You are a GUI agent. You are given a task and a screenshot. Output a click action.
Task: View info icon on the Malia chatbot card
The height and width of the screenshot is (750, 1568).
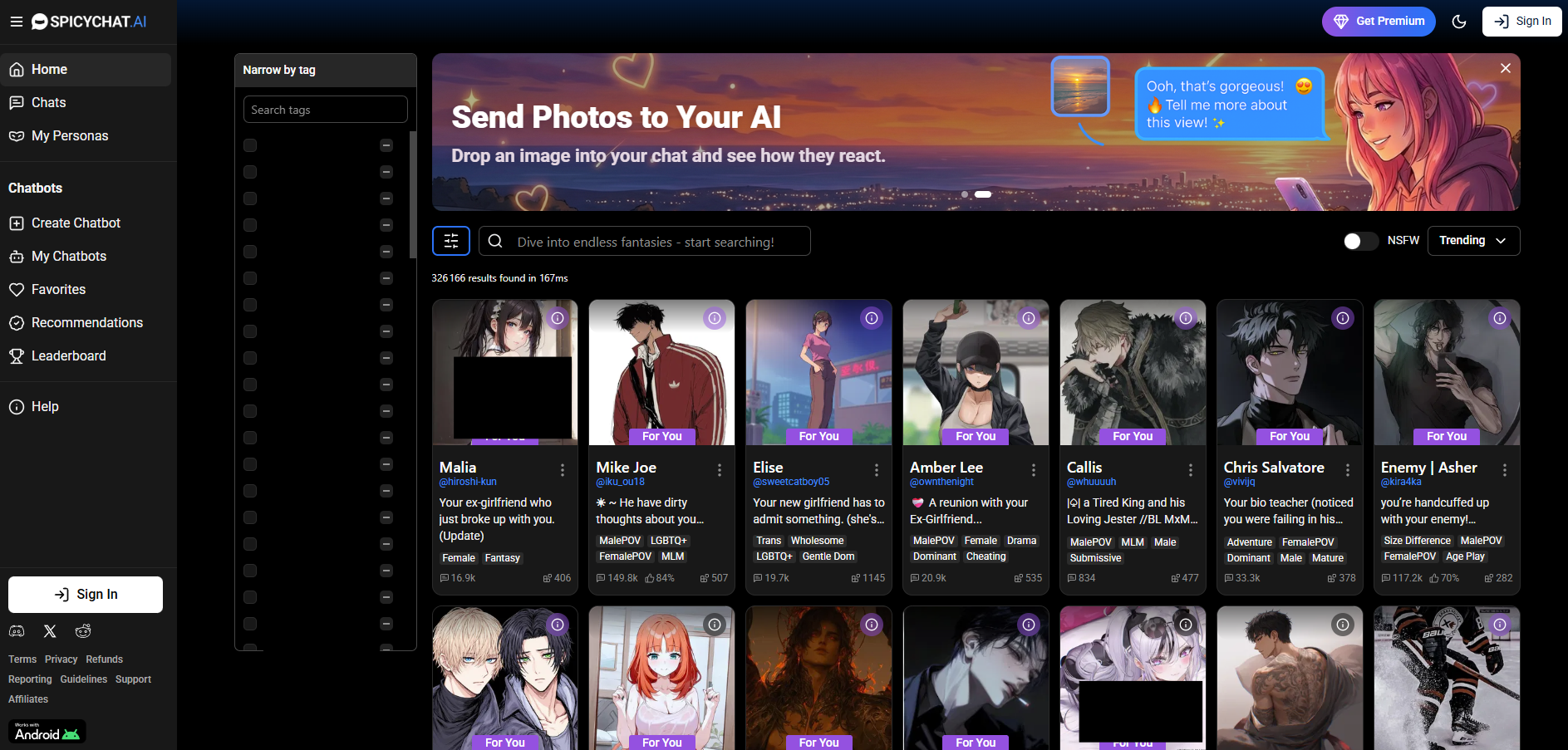[558, 318]
